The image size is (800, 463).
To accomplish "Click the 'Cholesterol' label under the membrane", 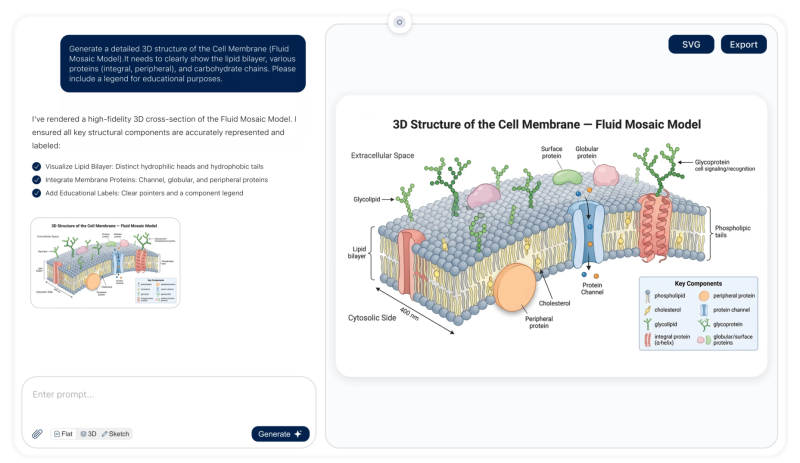I will [x=554, y=303].
